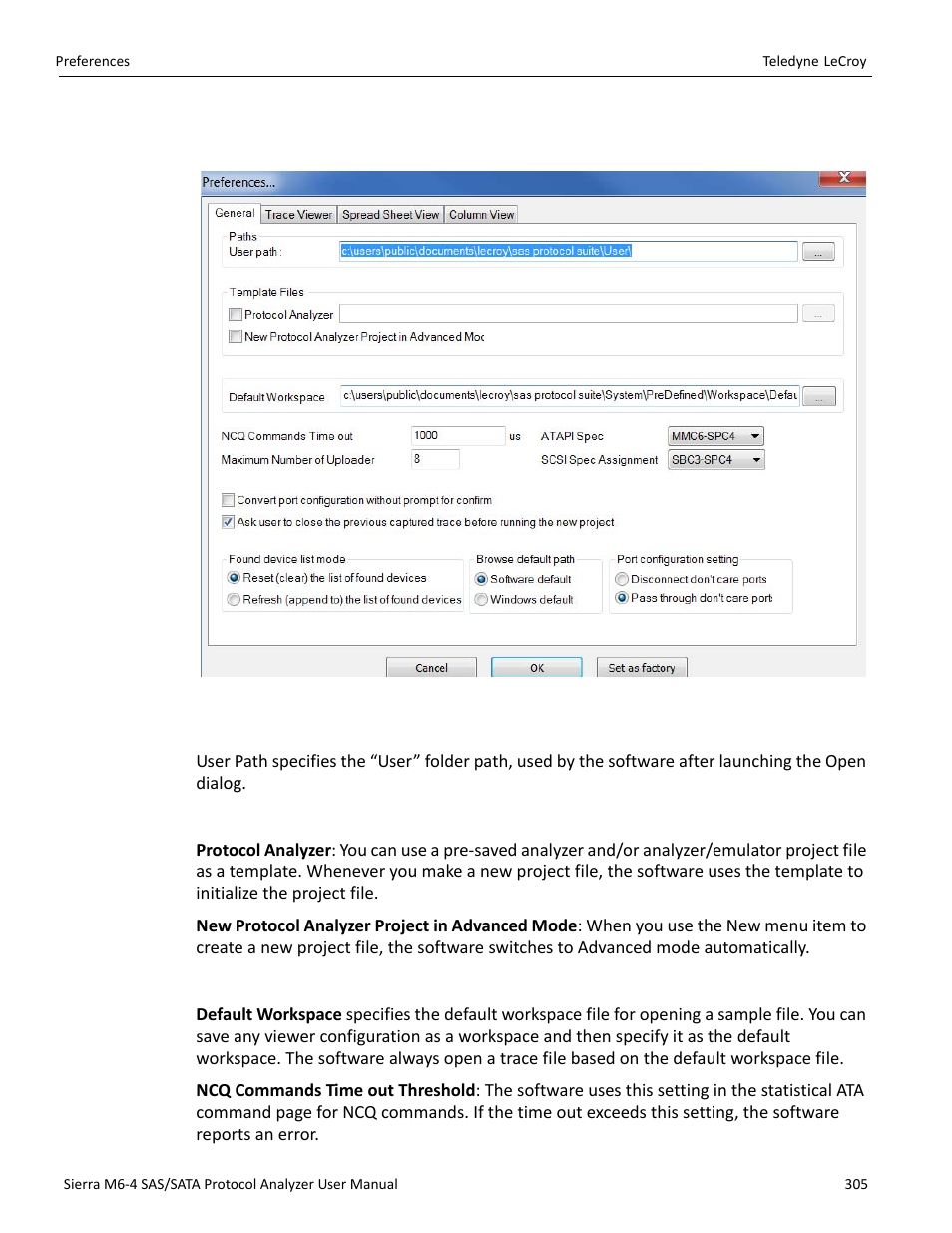The width and height of the screenshot is (952, 1233).
Task: Check New Protocol Analyzer Project in Advanced Mode
Action: pos(236,337)
